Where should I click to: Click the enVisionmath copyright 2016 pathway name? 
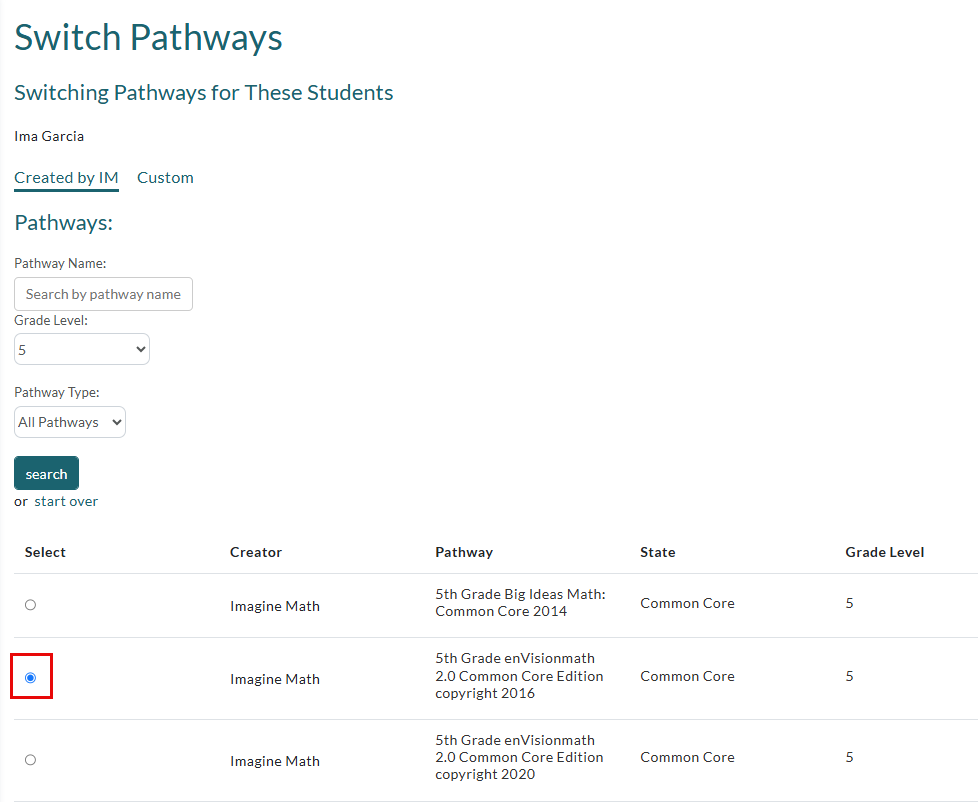tap(519, 676)
